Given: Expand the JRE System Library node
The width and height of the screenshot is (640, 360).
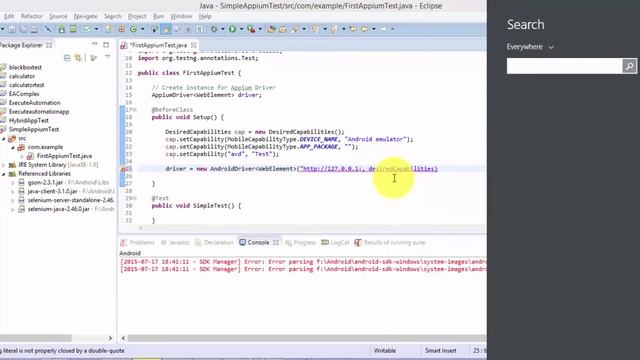Looking at the screenshot, I should pyautogui.click(x=4, y=165).
